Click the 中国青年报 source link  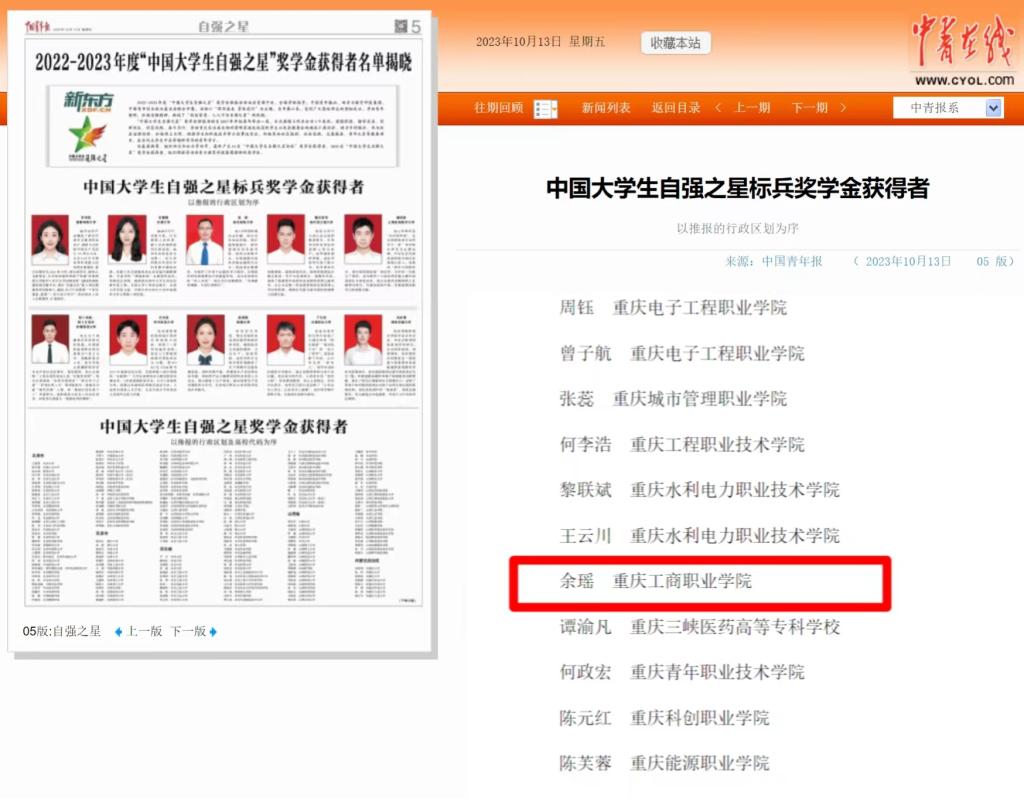(791, 261)
